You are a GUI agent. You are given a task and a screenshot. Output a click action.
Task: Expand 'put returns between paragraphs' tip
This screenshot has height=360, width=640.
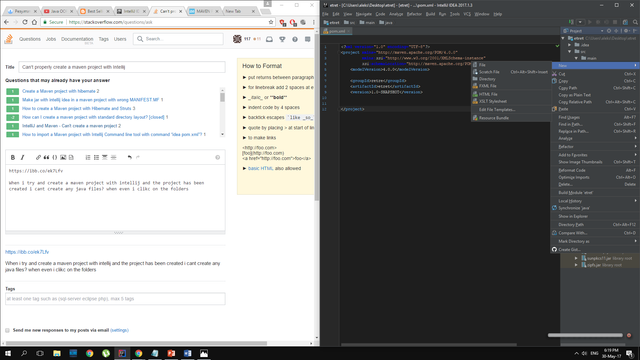(x=244, y=77)
